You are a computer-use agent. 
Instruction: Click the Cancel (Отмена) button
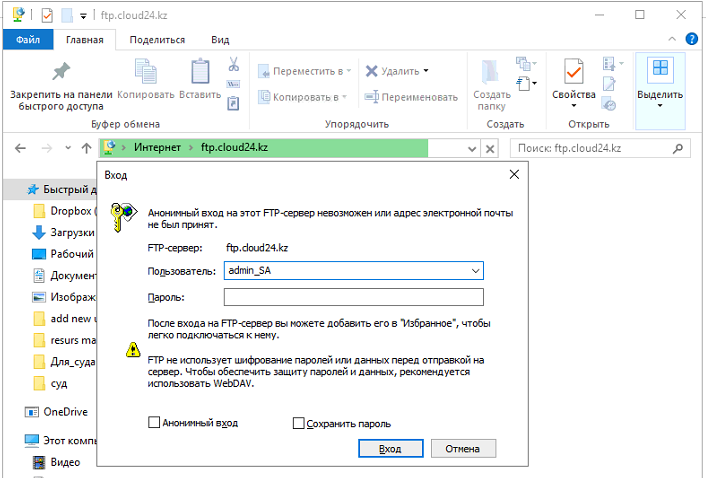click(x=463, y=449)
